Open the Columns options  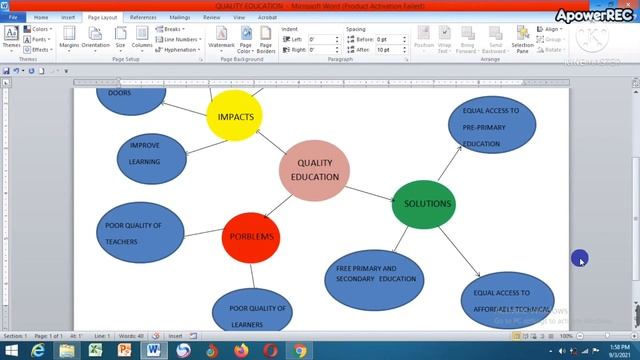(142, 38)
